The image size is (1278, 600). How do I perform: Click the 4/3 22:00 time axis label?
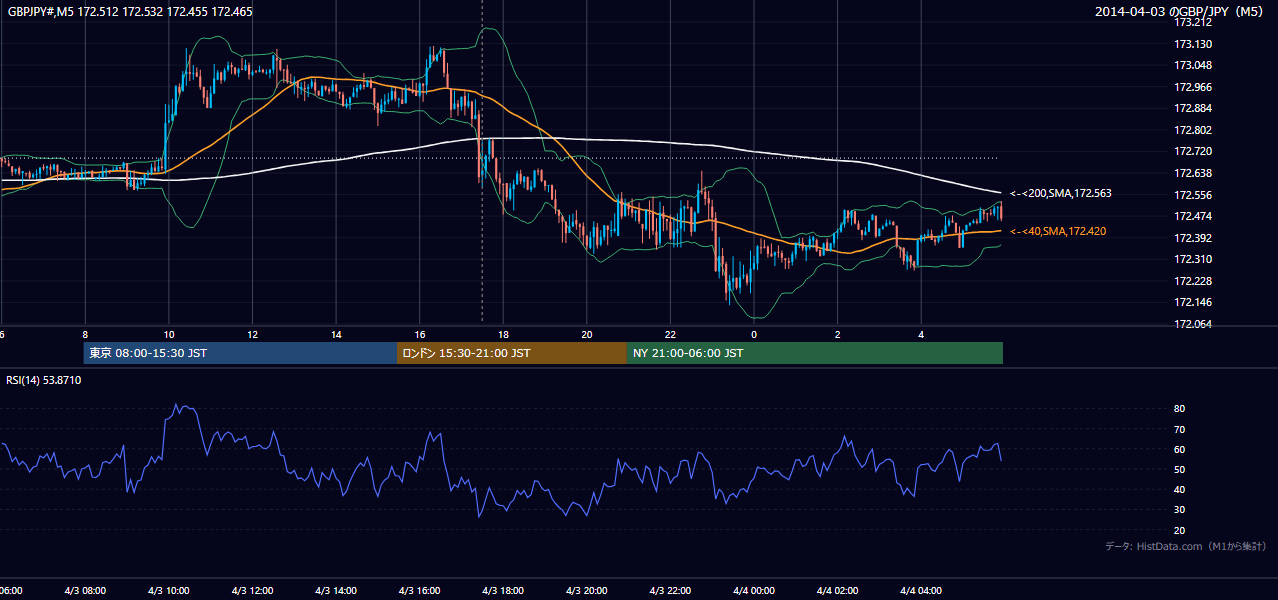(671, 590)
